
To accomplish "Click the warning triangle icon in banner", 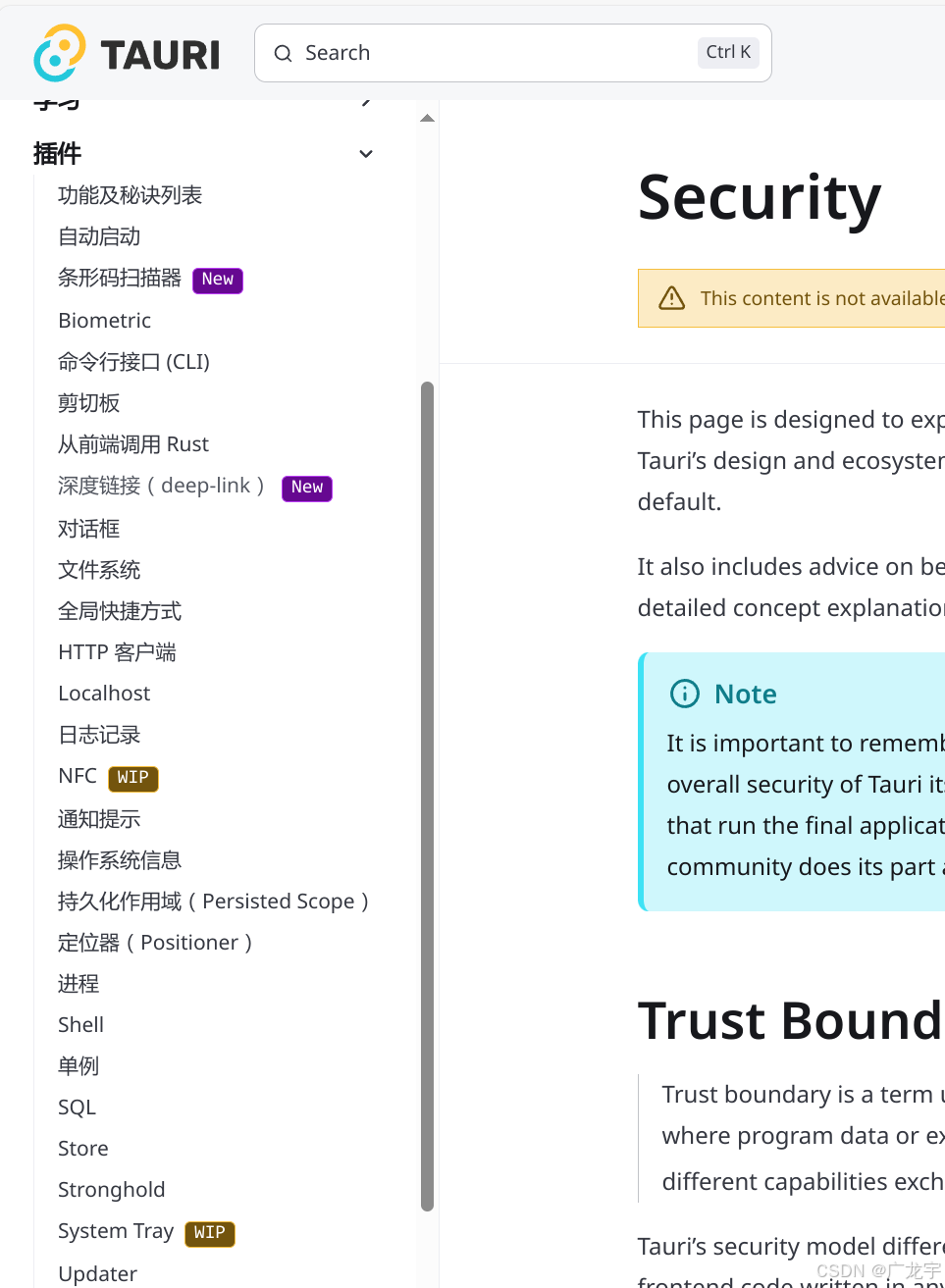I will (671, 298).
